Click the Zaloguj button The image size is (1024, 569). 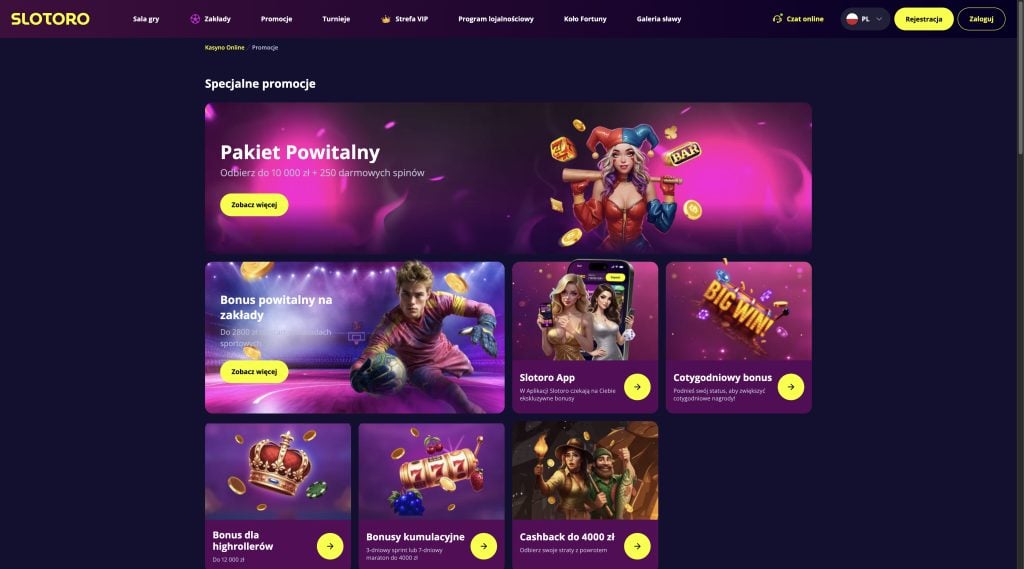(981, 19)
